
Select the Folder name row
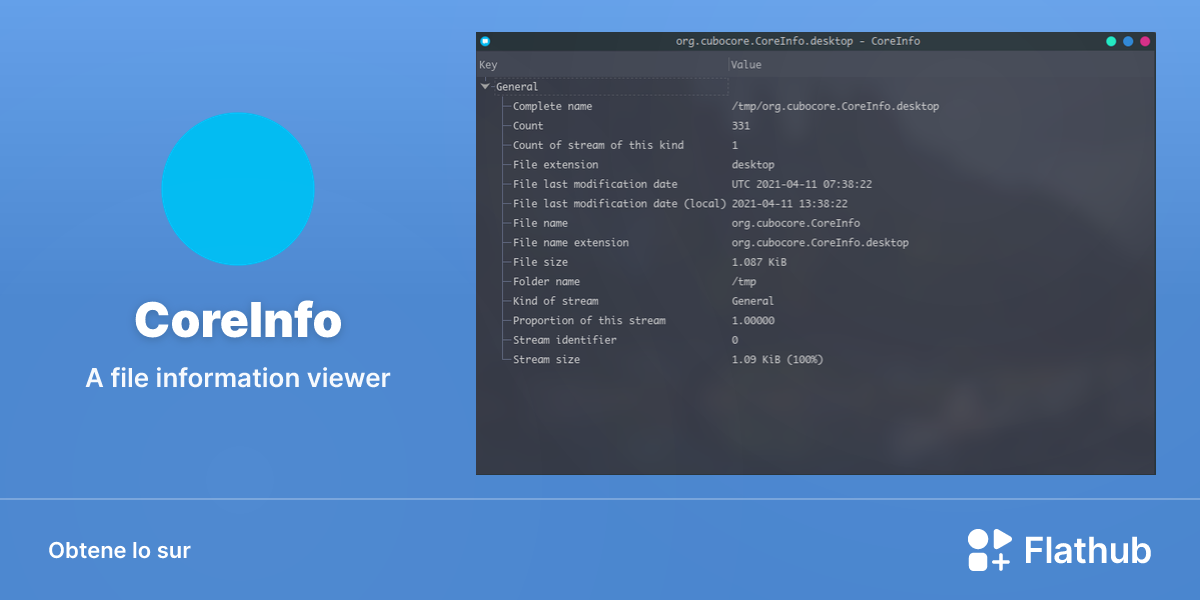click(x=816, y=282)
